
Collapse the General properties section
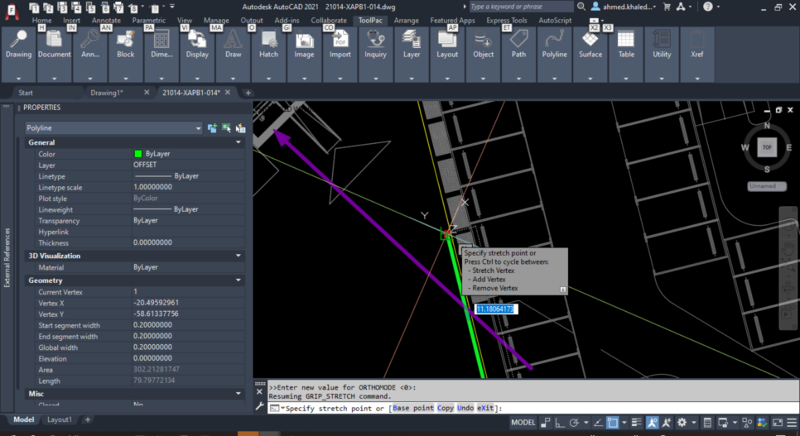(x=238, y=143)
